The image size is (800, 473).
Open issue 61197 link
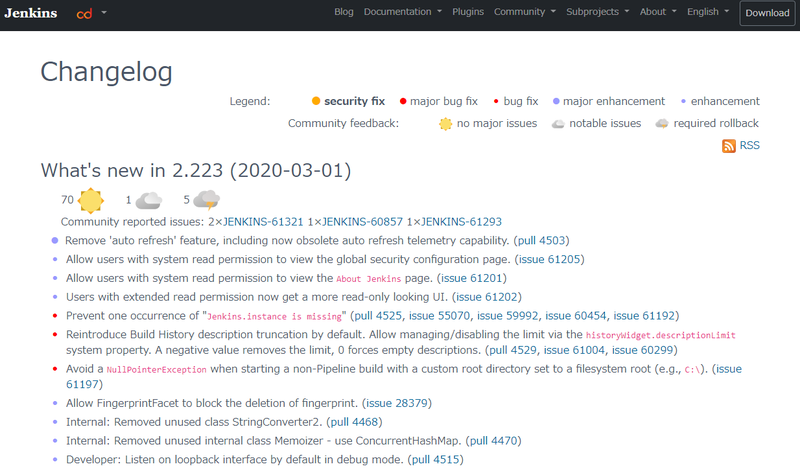[729, 369]
